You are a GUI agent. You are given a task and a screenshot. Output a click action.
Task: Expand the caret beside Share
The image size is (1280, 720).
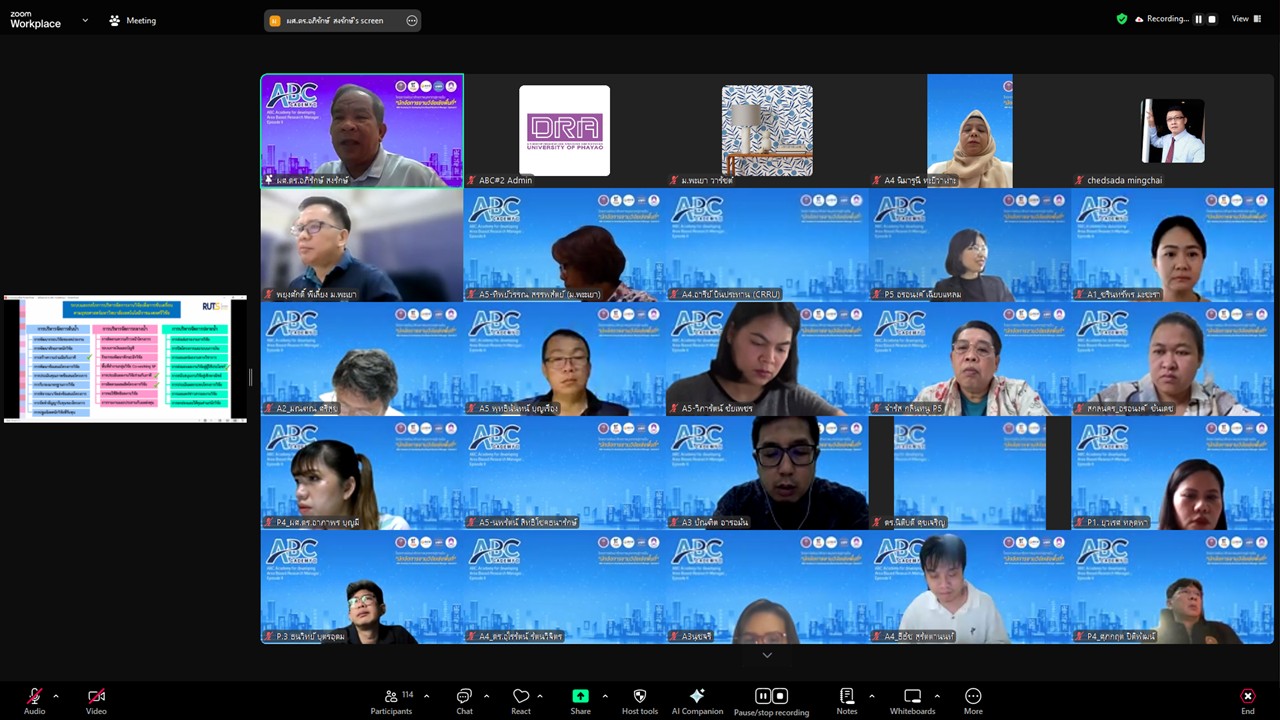click(605, 696)
